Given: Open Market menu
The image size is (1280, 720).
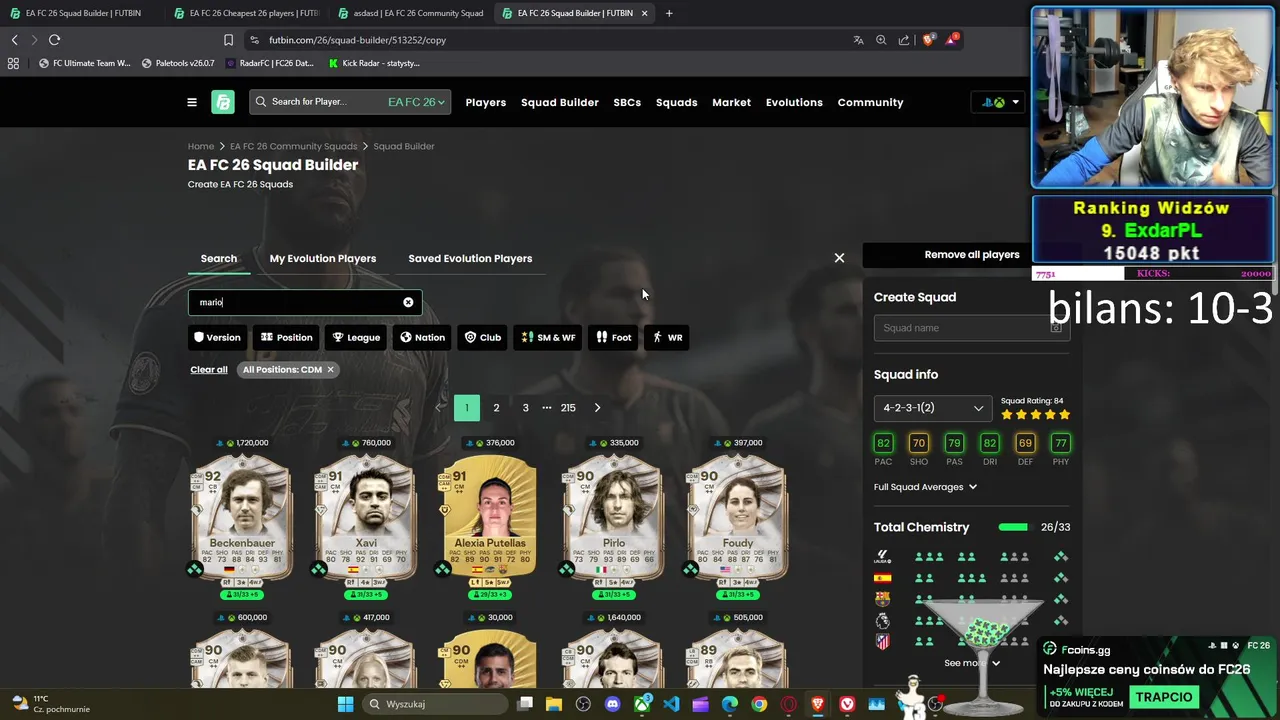Looking at the screenshot, I should click(x=731, y=102).
